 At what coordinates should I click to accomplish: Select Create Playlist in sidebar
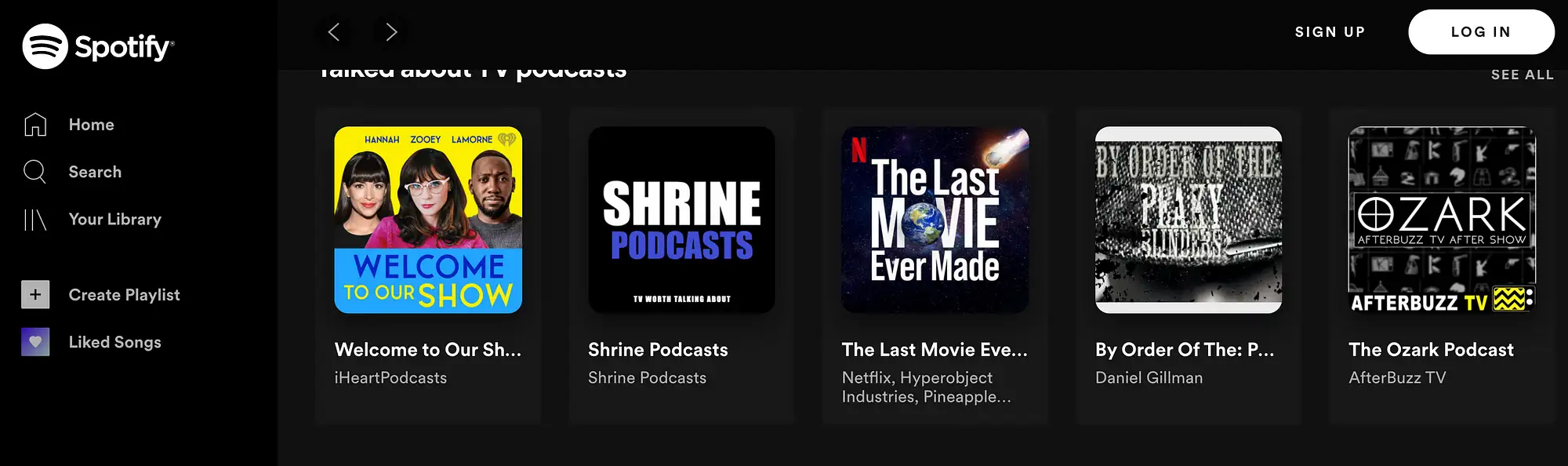coord(124,295)
